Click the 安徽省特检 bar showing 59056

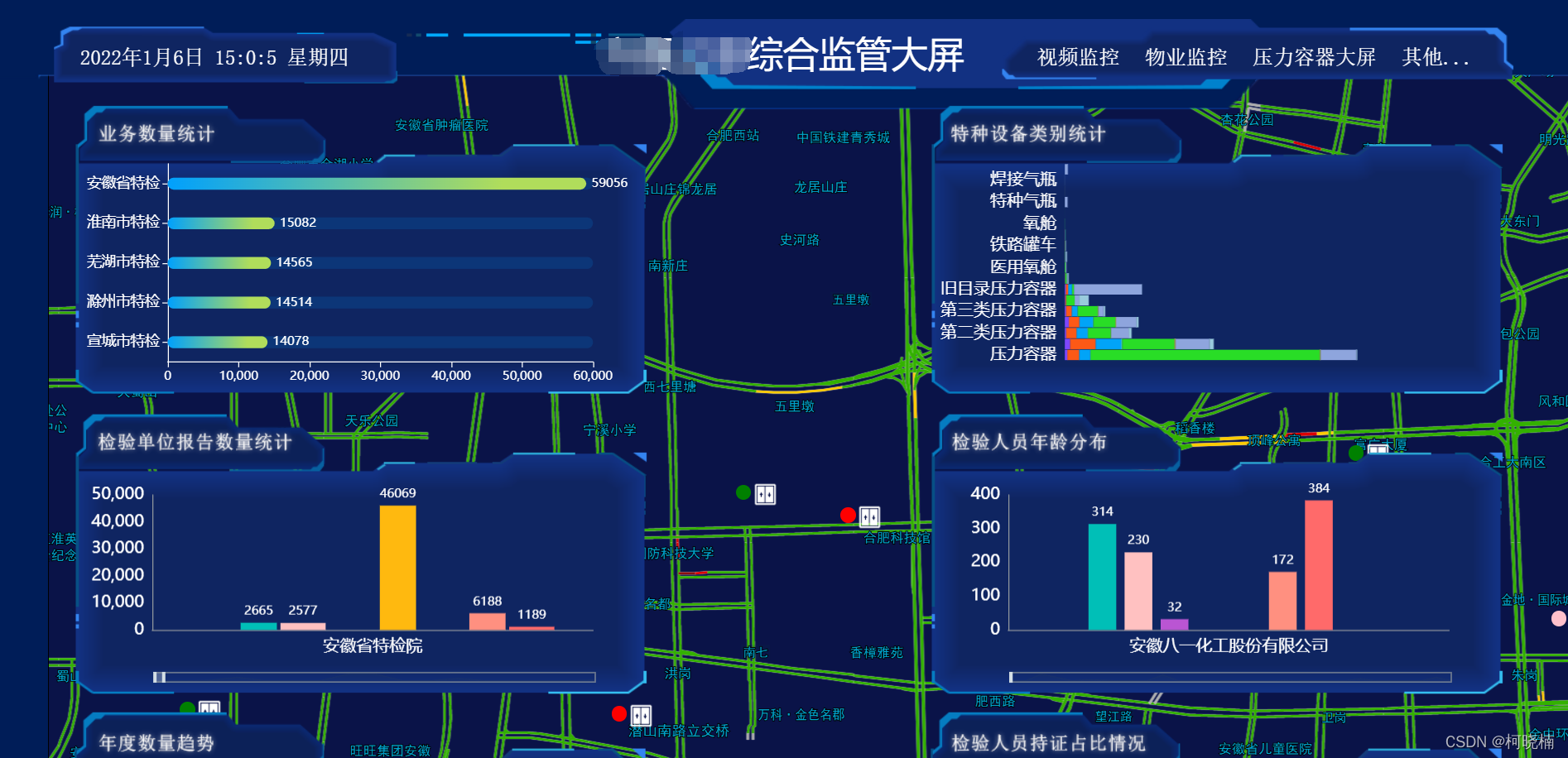coord(377,182)
